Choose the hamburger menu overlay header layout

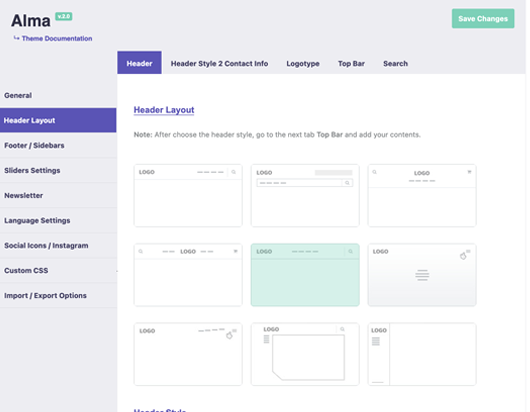click(422, 275)
